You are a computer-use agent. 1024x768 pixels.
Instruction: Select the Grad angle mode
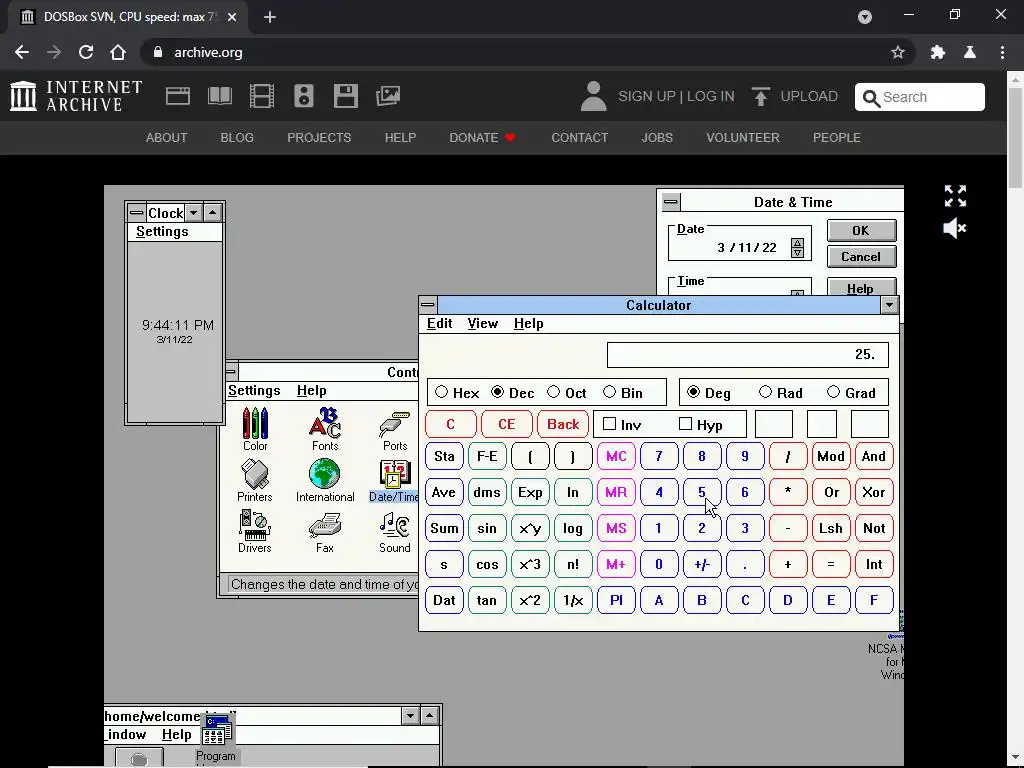coord(833,392)
